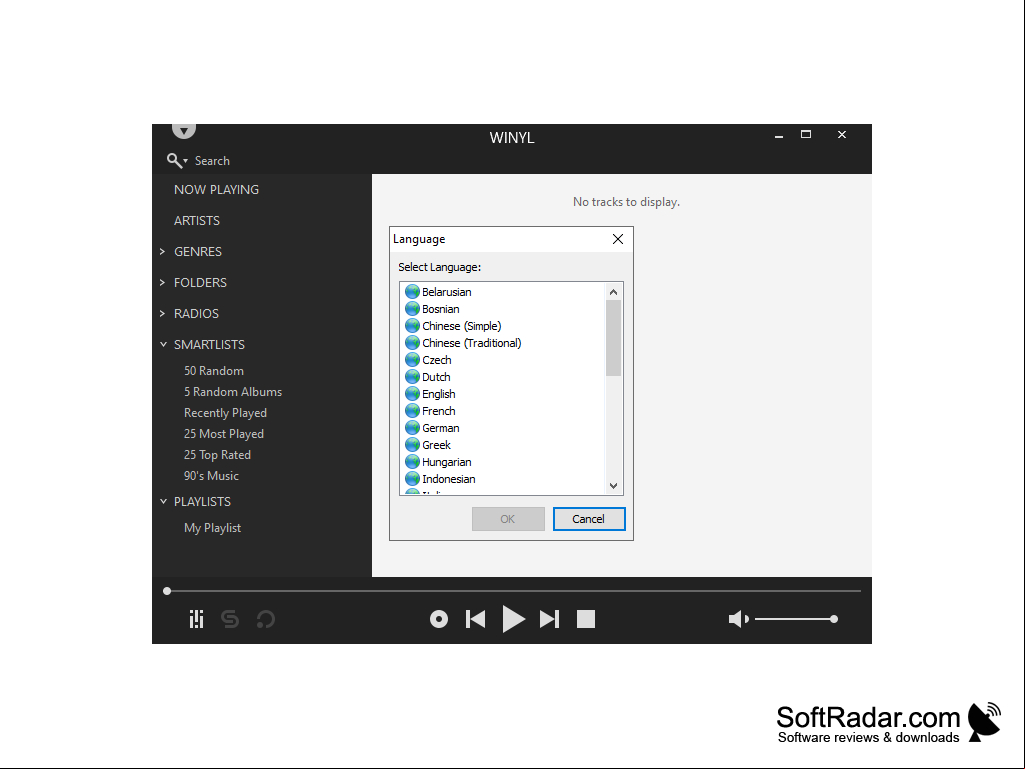Click the globe icon beside Czech

[412, 360]
